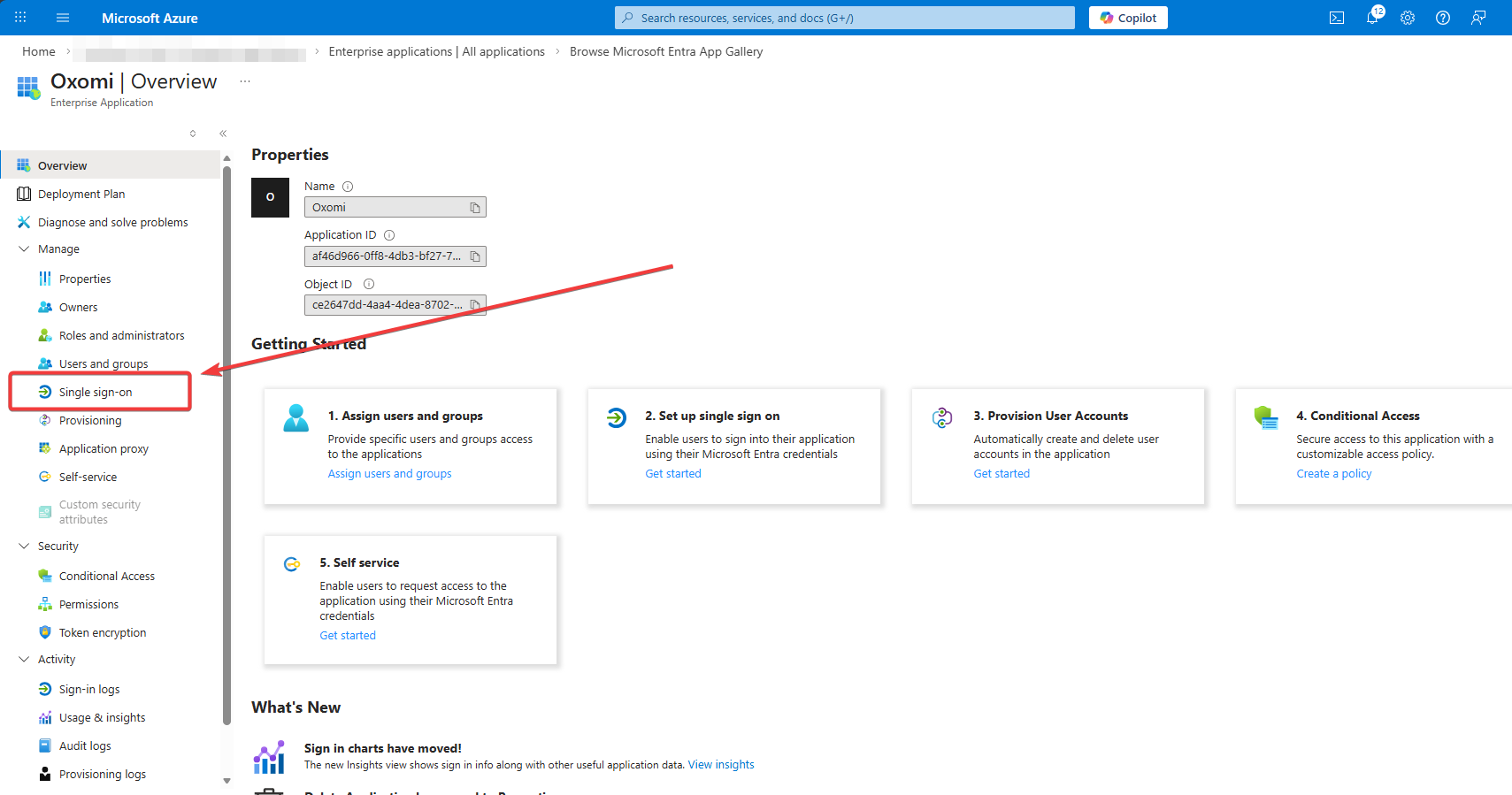Copy the Name field value
This screenshot has width=1512, height=795.
coord(475,208)
